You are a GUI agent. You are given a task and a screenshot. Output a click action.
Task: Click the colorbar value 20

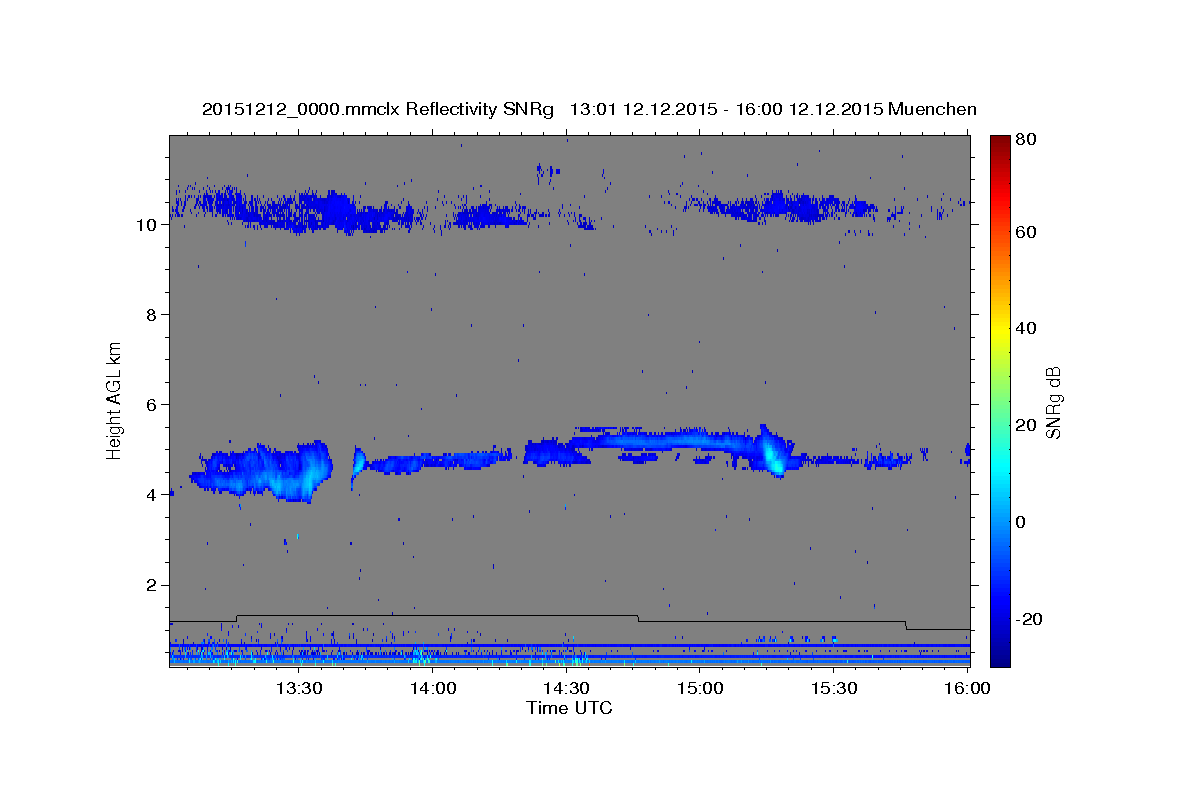pyautogui.click(x=1028, y=425)
